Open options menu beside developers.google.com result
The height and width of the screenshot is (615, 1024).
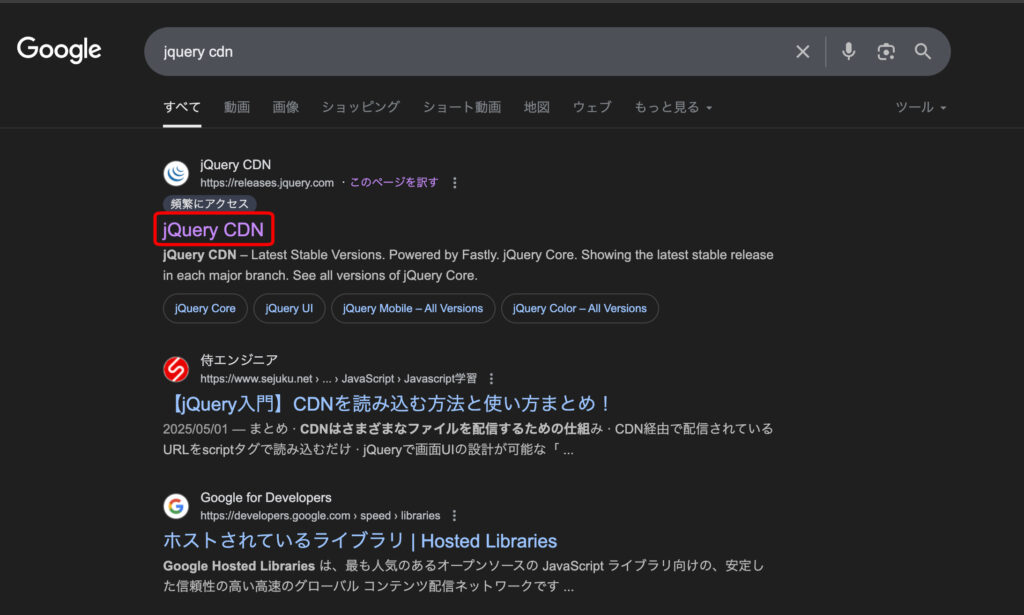pyautogui.click(x=455, y=516)
